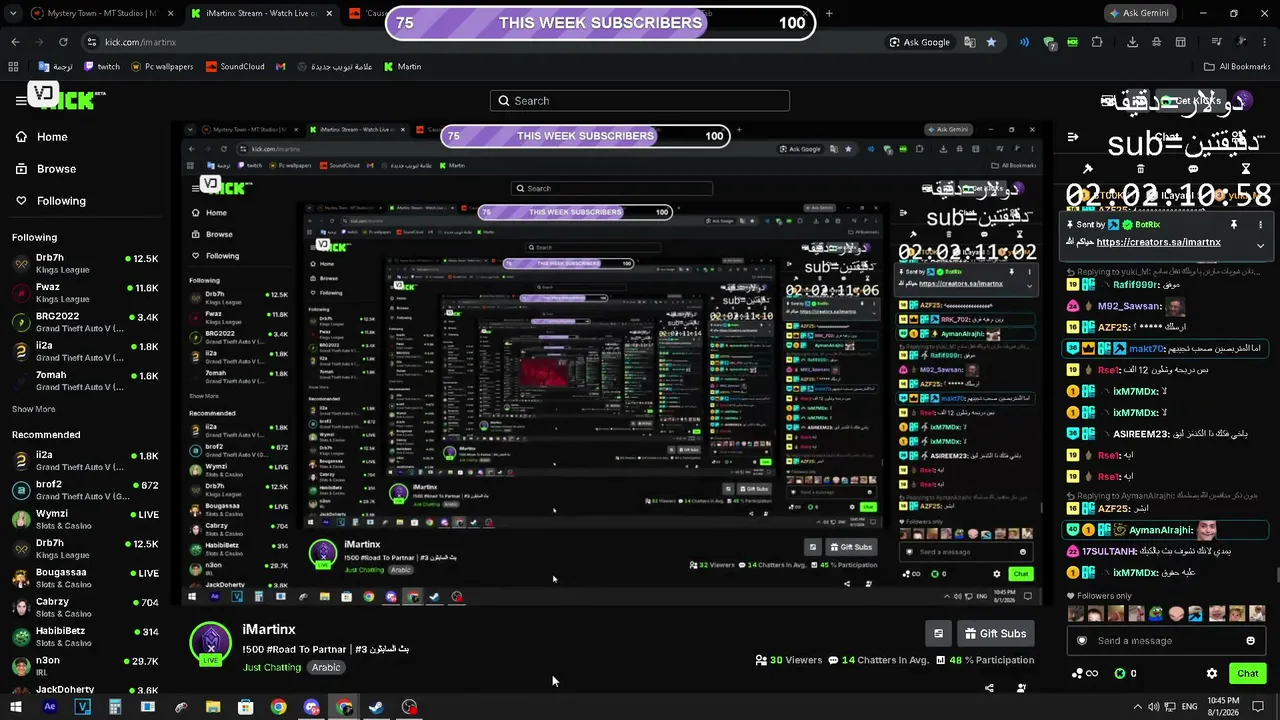Image resolution: width=1280 pixels, height=720 pixels.
Task: Open a new browser tab
Action: tap(828, 14)
